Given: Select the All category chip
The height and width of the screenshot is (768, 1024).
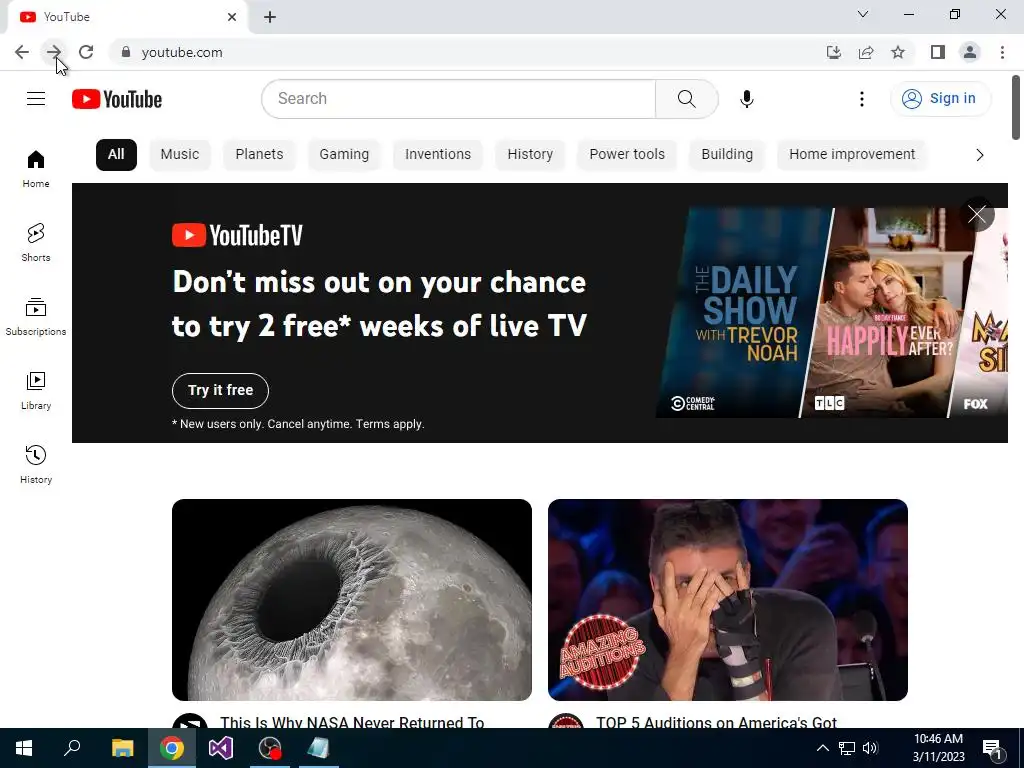Looking at the screenshot, I should [x=116, y=155].
